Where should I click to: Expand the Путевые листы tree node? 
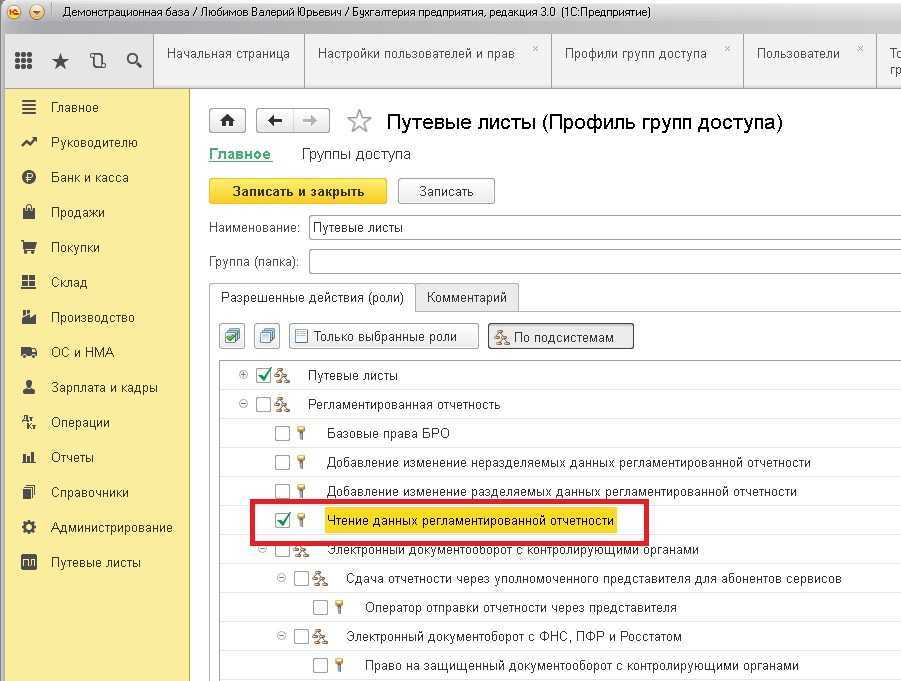click(x=243, y=375)
